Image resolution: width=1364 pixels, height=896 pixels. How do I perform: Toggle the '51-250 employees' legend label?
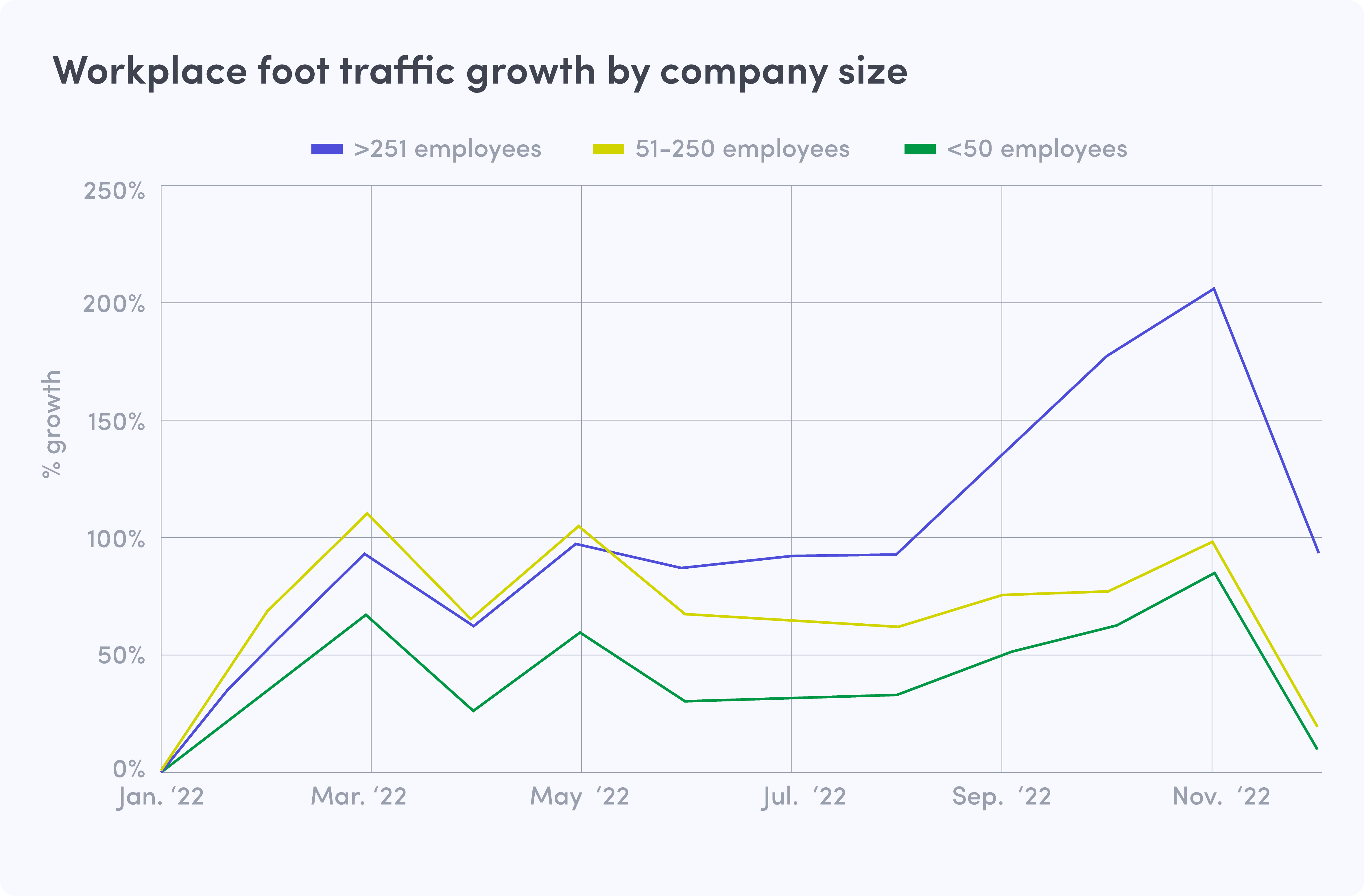(742, 149)
